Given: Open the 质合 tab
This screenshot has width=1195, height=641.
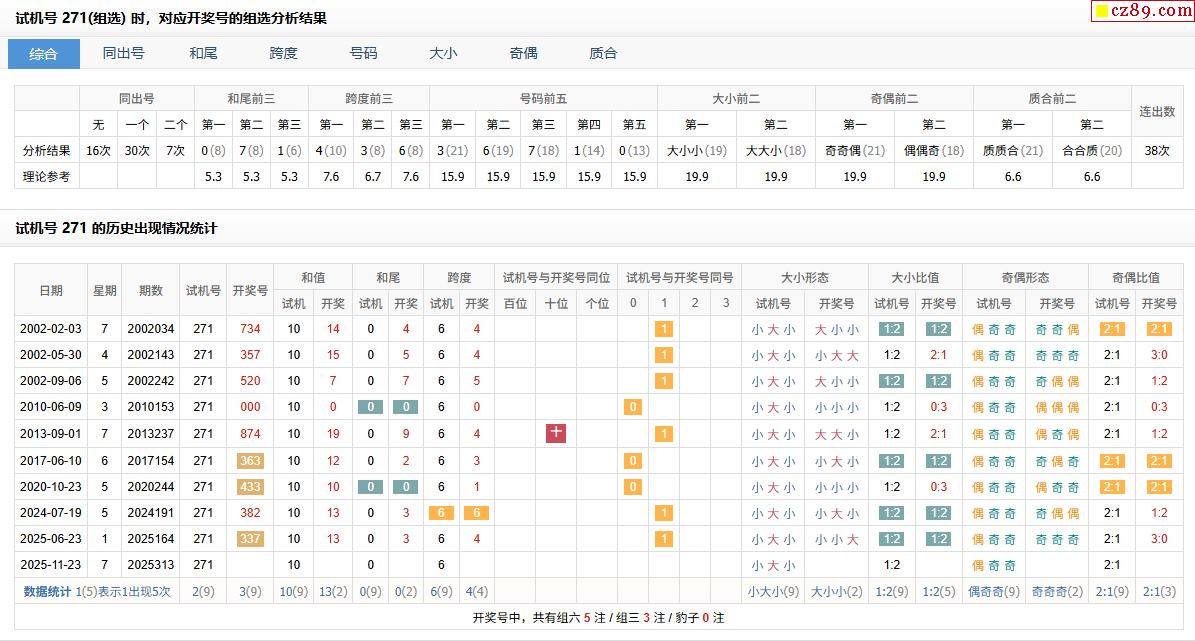Looking at the screenshot, I should (603, 54).
